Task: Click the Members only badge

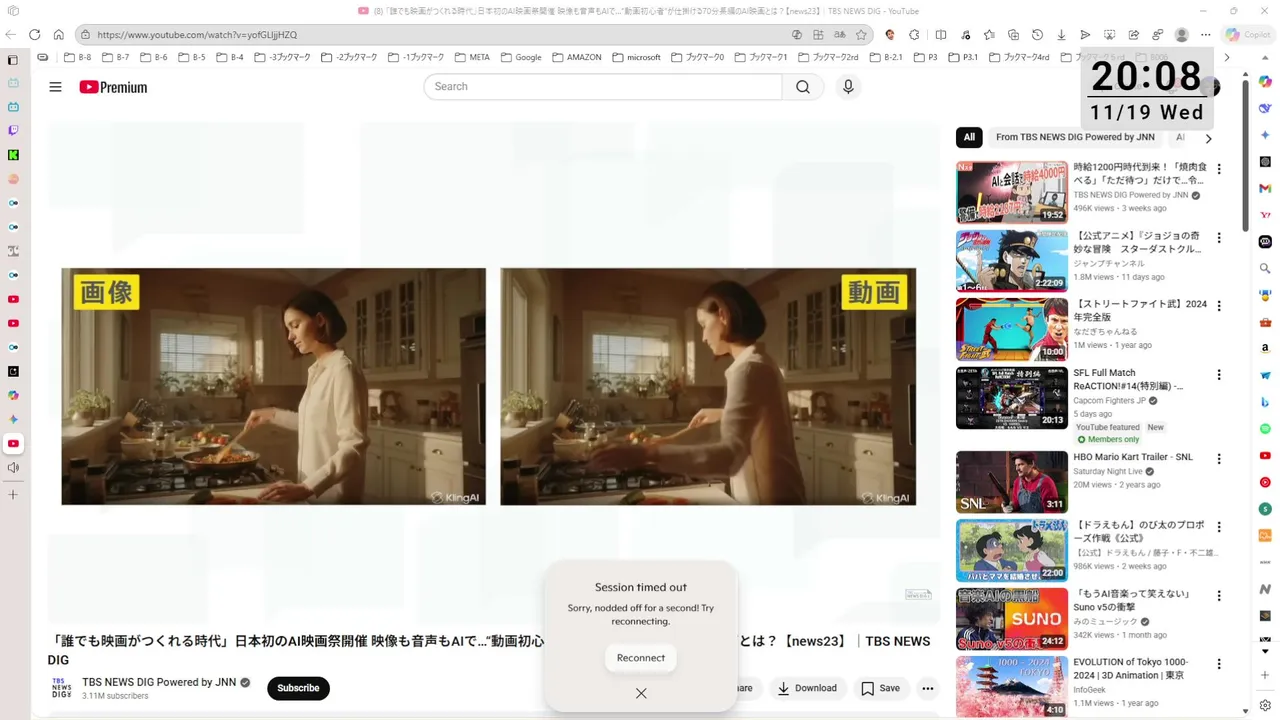Action: [x=1108, y=439]
